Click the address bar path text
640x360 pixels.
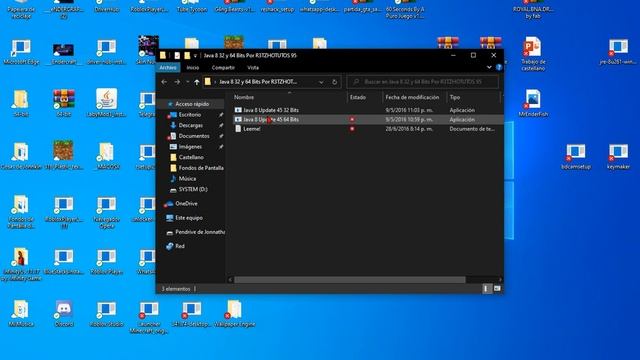(258, 82)
